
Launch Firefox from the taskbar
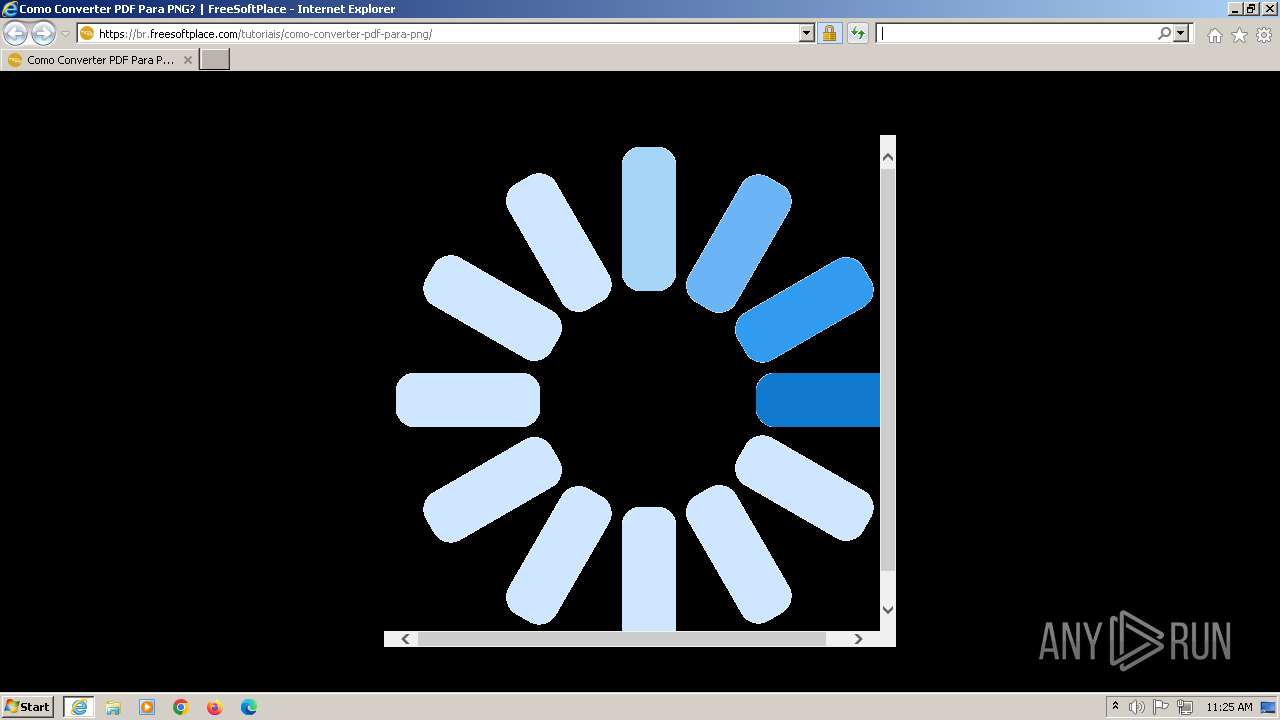215,707
